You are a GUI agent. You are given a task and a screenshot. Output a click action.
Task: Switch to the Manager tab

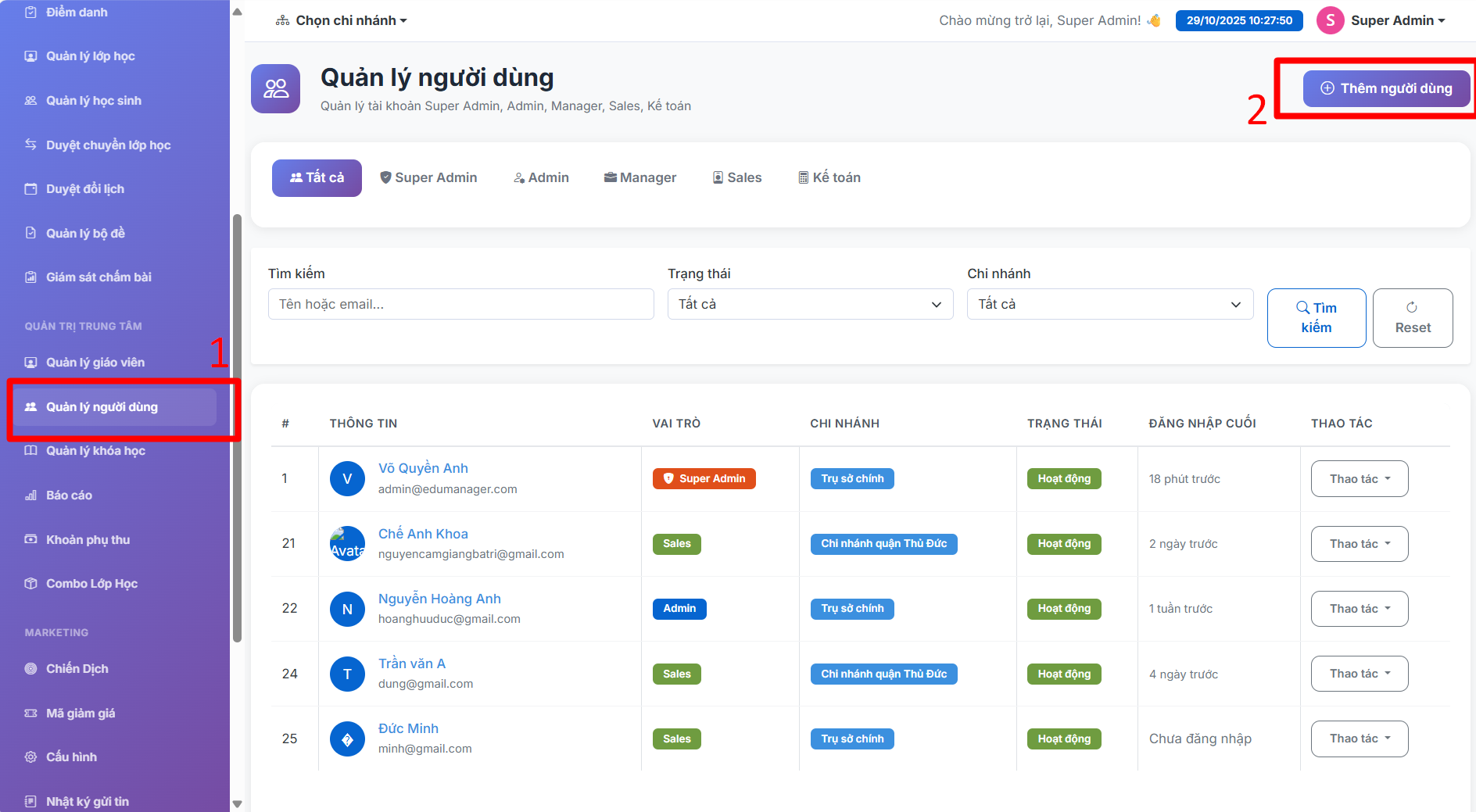(x=640, y=178)
